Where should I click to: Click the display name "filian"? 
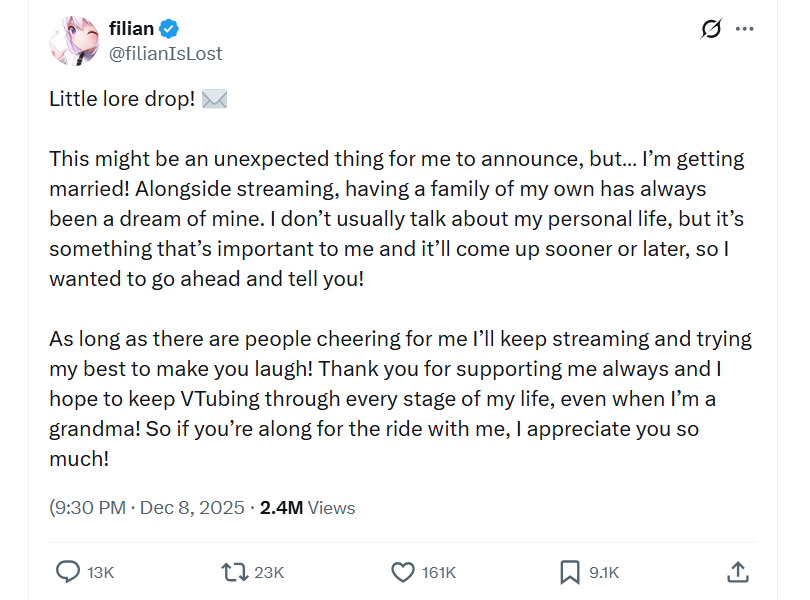click(x=131, y=30)
